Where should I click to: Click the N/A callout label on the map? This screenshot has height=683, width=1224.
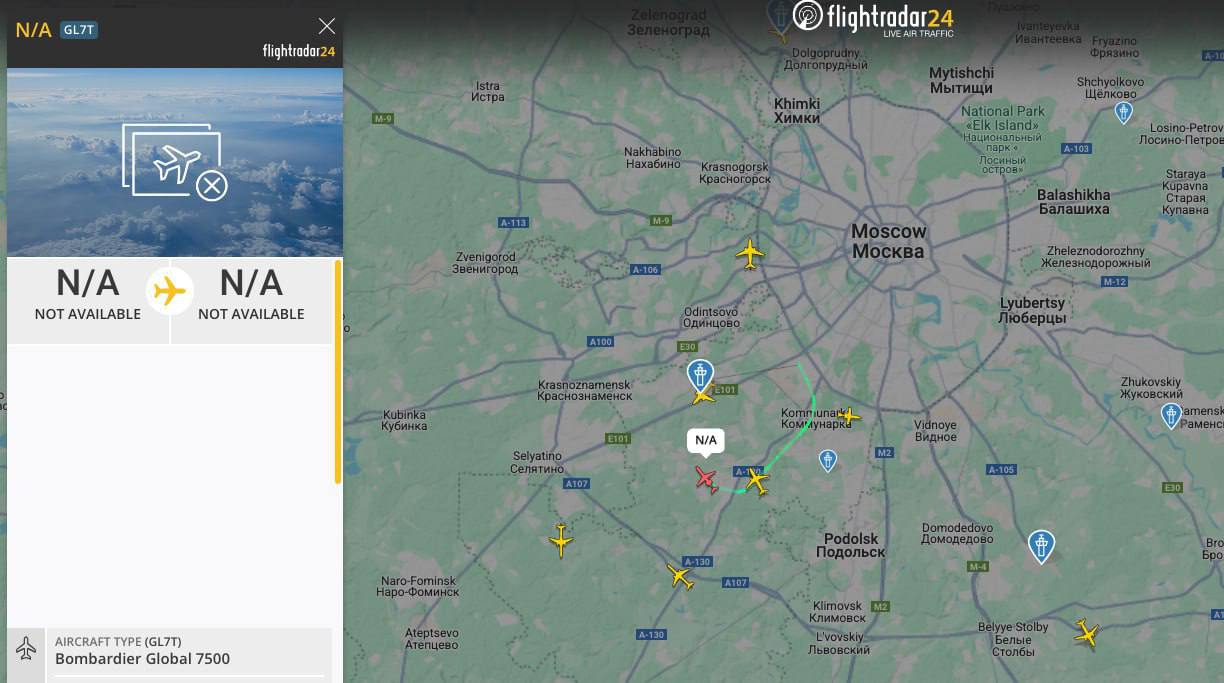tap(706, 440)
